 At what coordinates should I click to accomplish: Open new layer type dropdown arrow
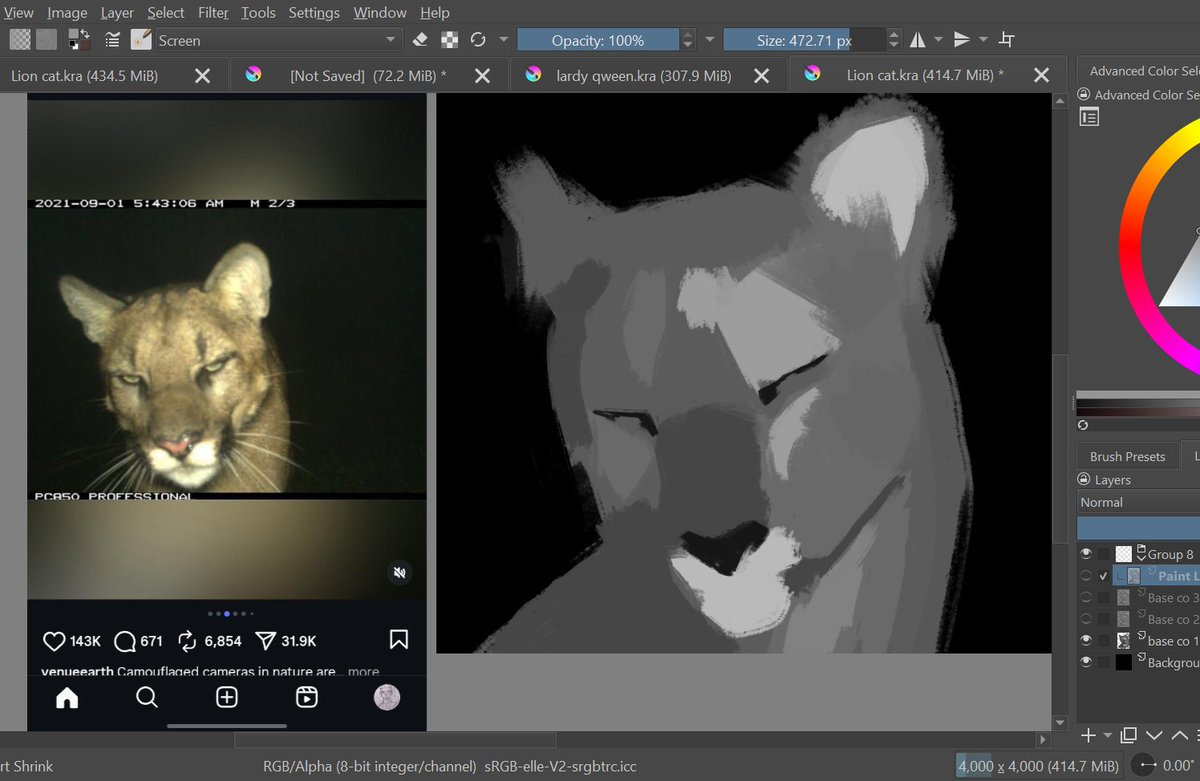coord(1106,736)
